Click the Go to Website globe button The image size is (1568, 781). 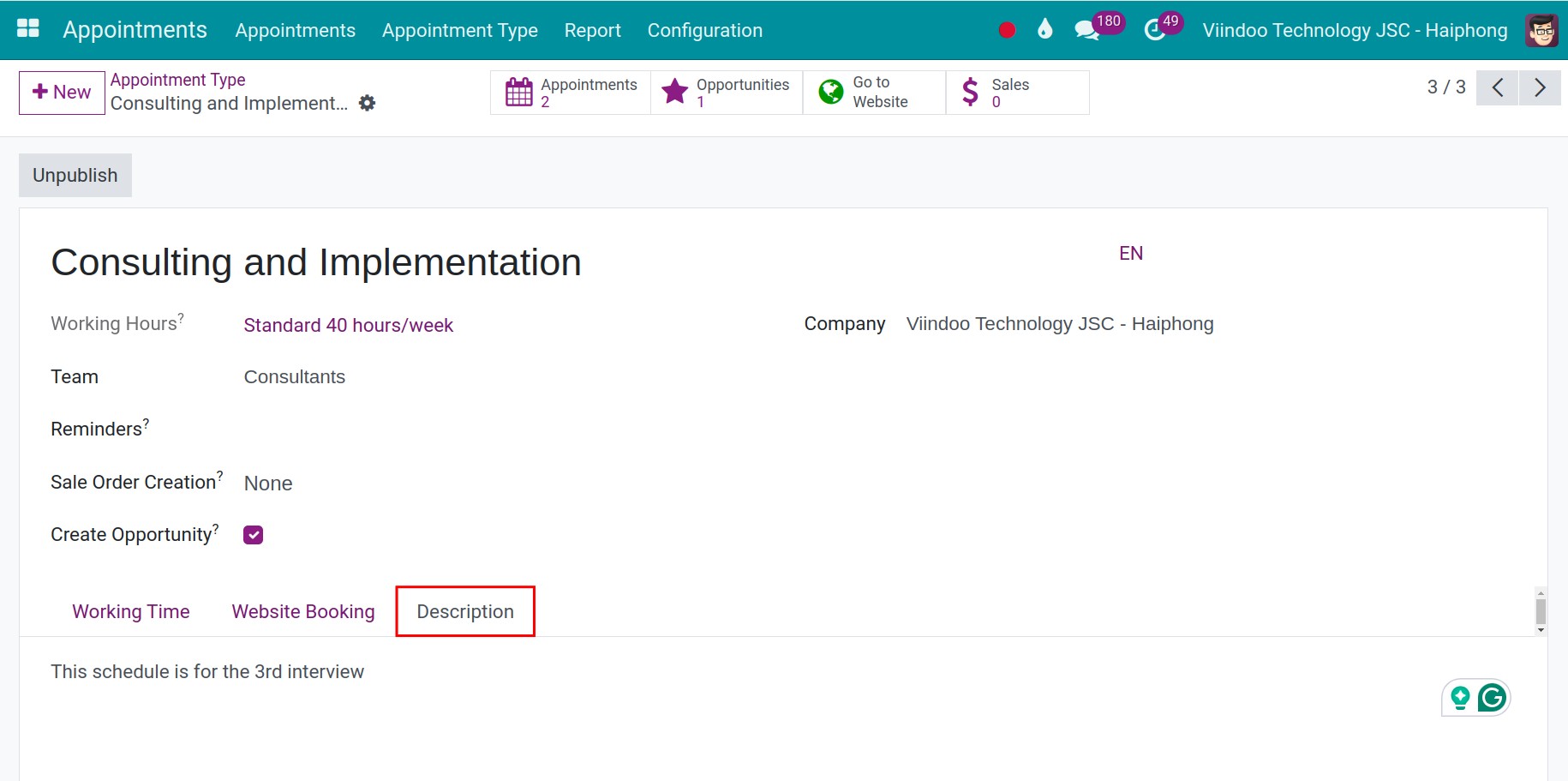874,93
